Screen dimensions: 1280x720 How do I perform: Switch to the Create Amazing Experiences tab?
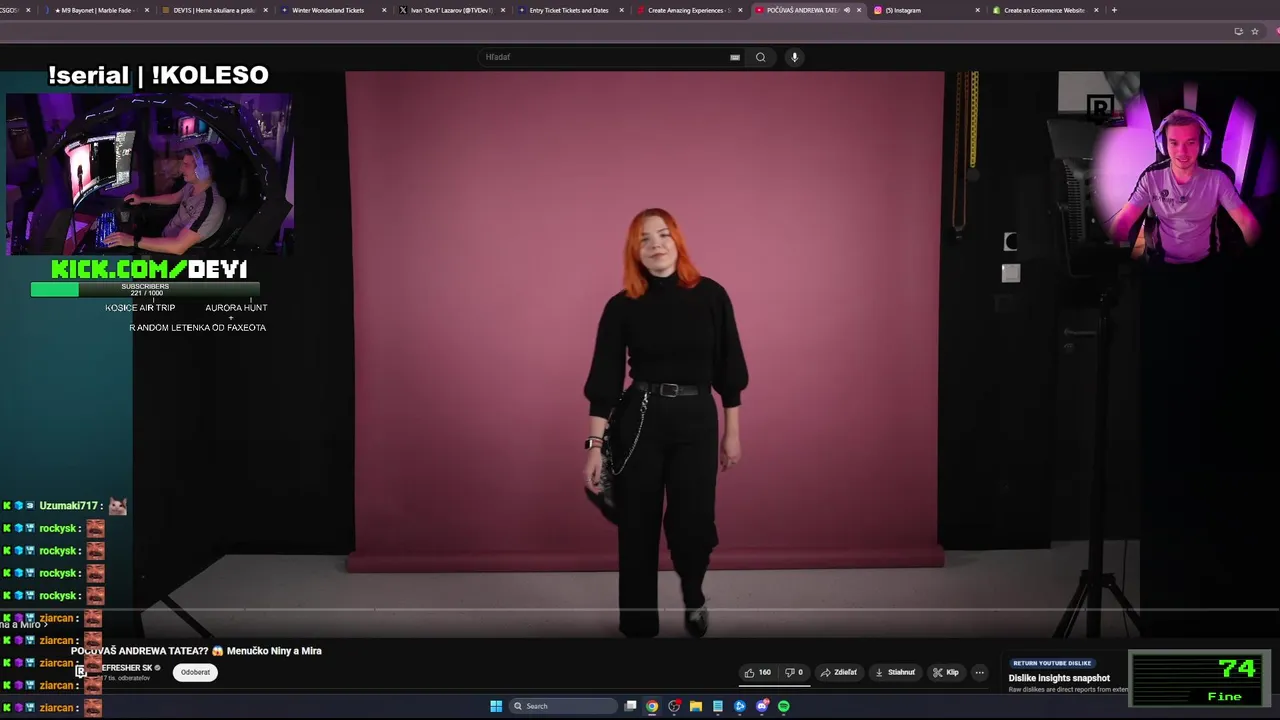[688, 10]
